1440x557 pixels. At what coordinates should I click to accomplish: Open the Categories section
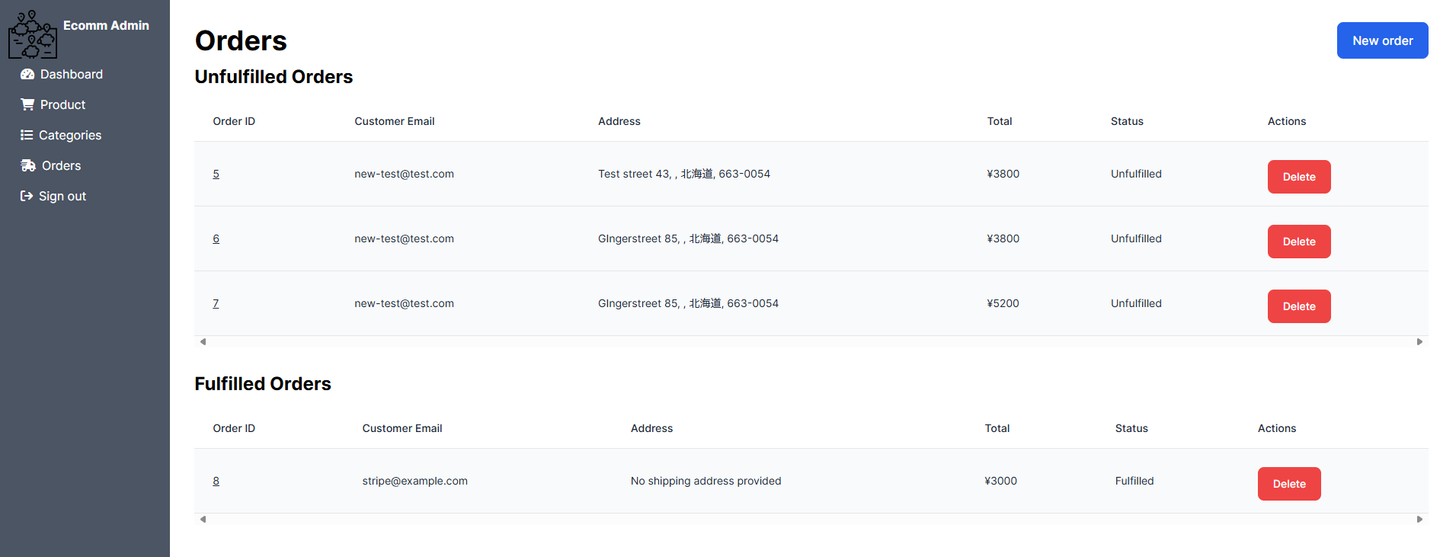pyautogui.click(x=70, y=135)
